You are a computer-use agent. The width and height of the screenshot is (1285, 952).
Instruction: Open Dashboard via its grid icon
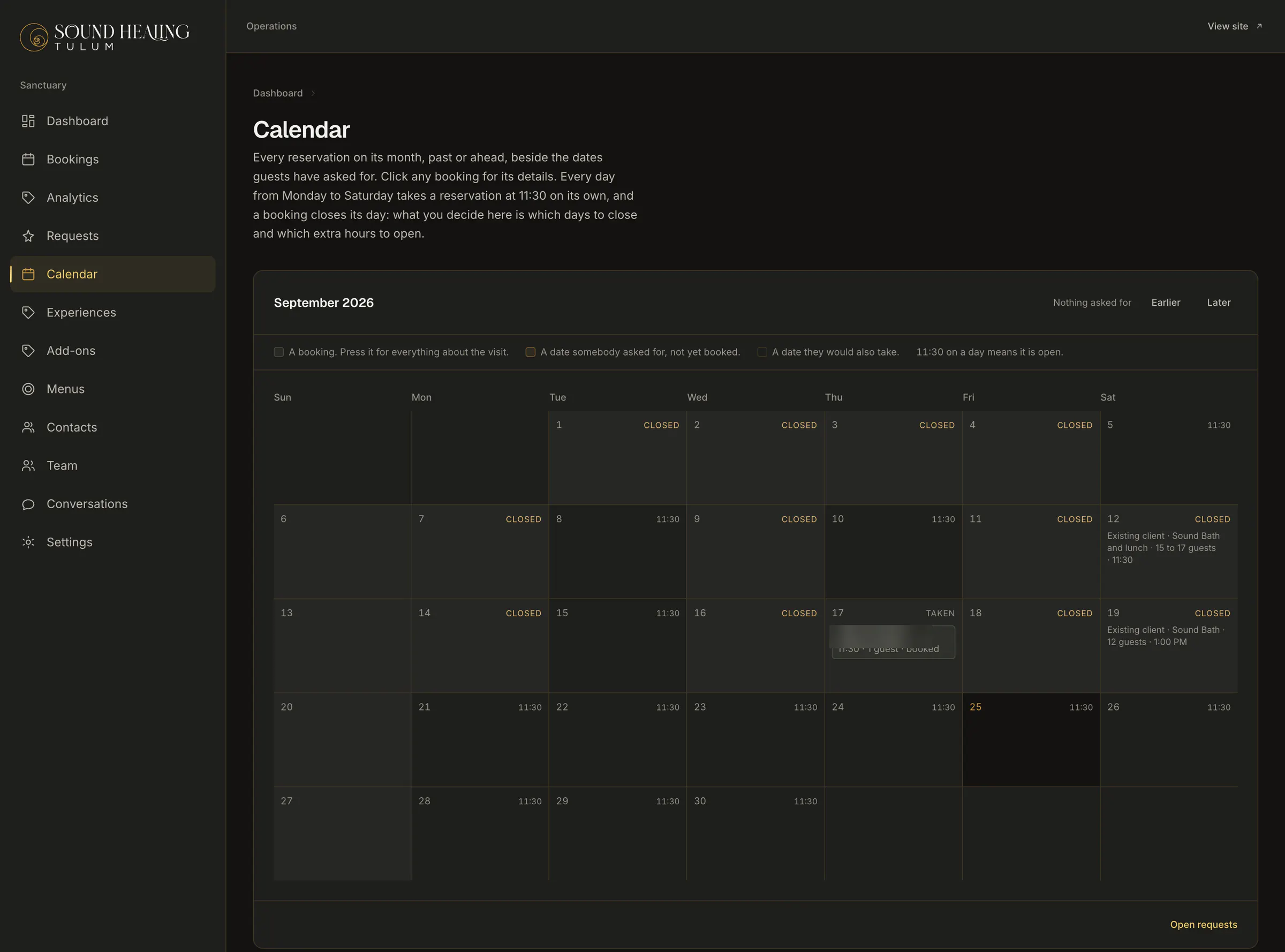click(28, 121)
